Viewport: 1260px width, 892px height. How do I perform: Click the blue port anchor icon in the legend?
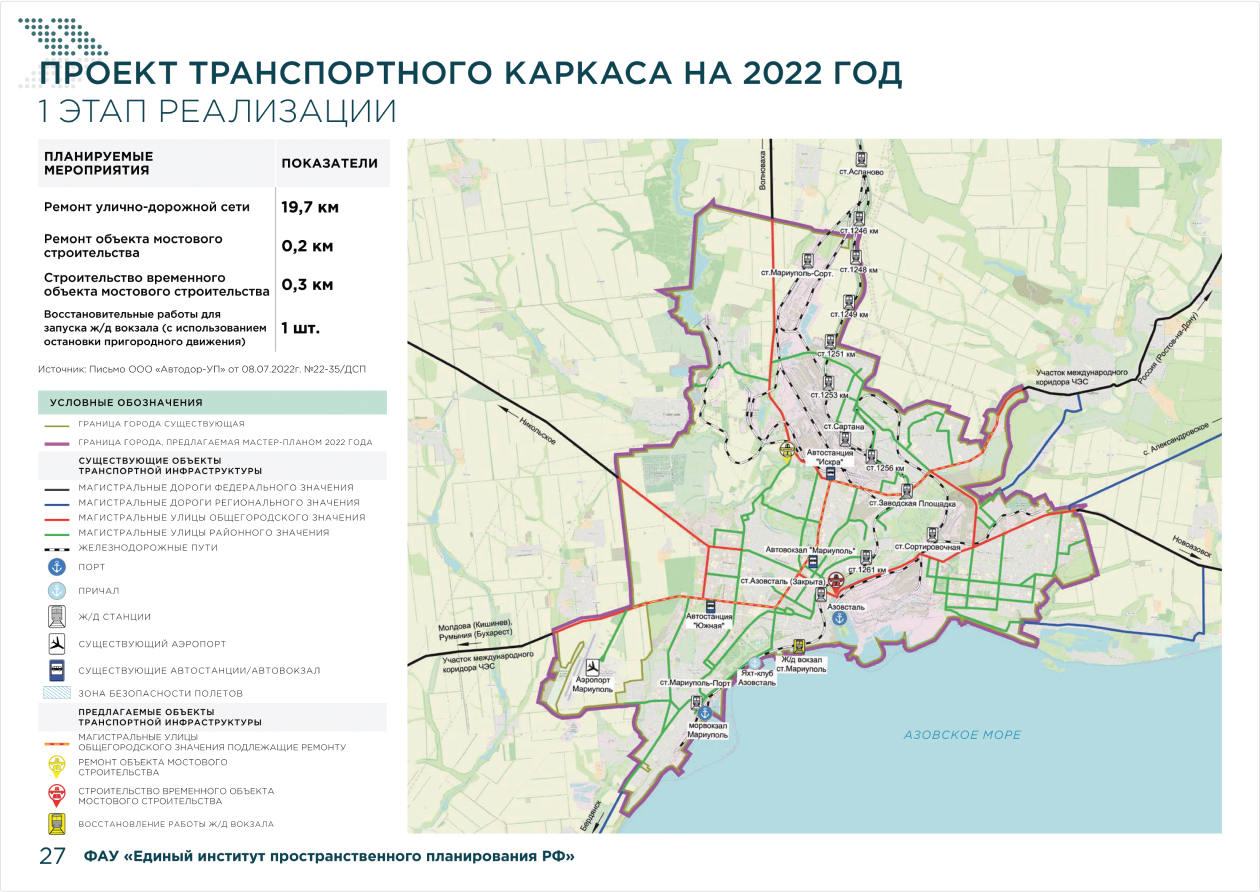pos(57,567)
